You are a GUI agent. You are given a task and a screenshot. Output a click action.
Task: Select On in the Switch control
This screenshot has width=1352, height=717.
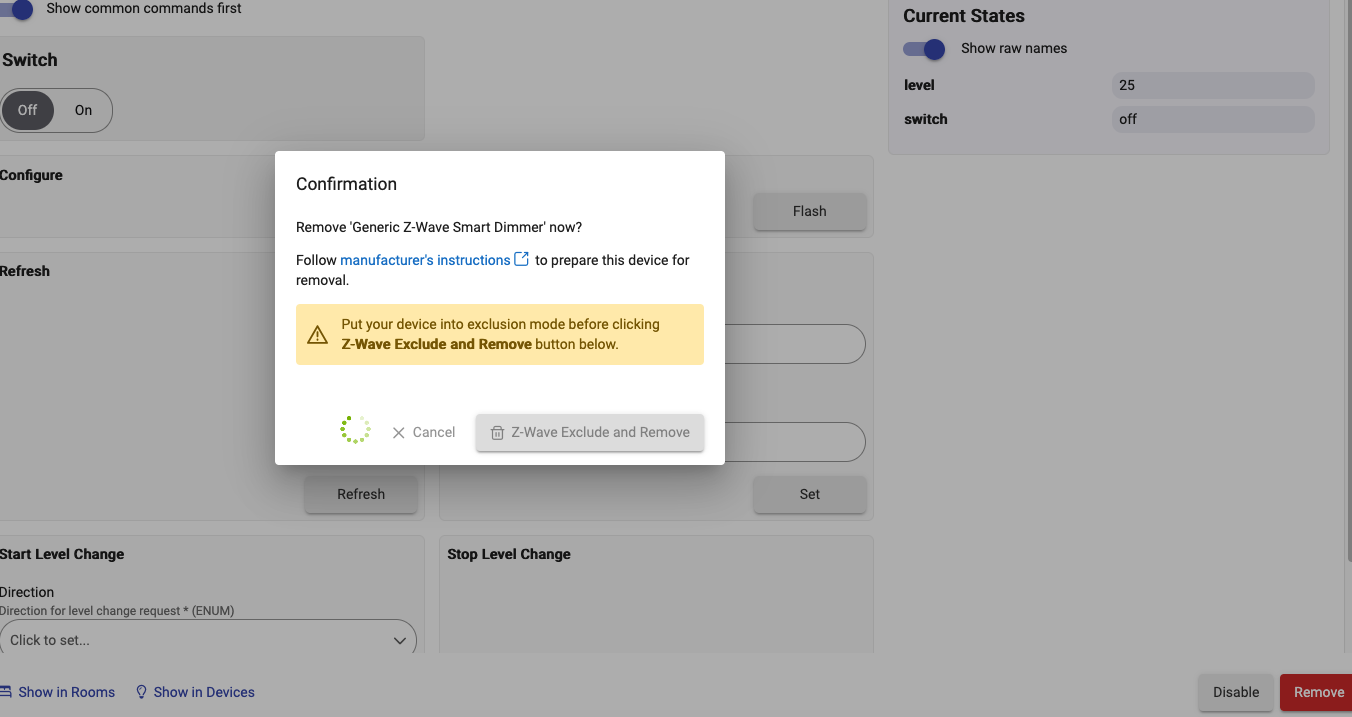(84, 110)
